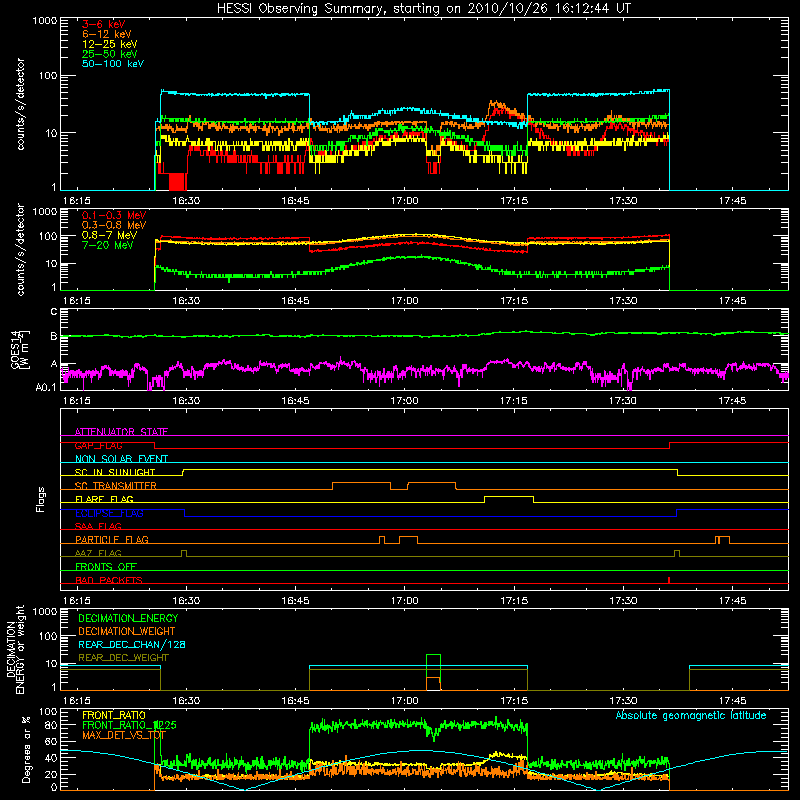Viewport: 800px width, 800px height.
Task: Click the 'Degrees or %' axis label
Action: pos(26,749)
